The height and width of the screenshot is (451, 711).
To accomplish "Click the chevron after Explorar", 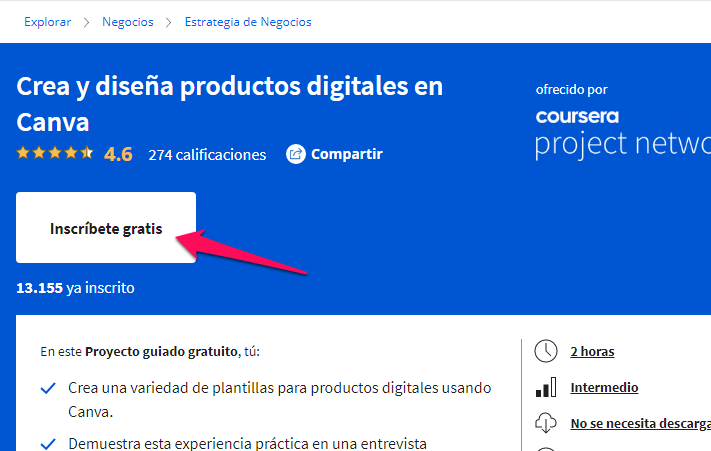I will (86, 22).
